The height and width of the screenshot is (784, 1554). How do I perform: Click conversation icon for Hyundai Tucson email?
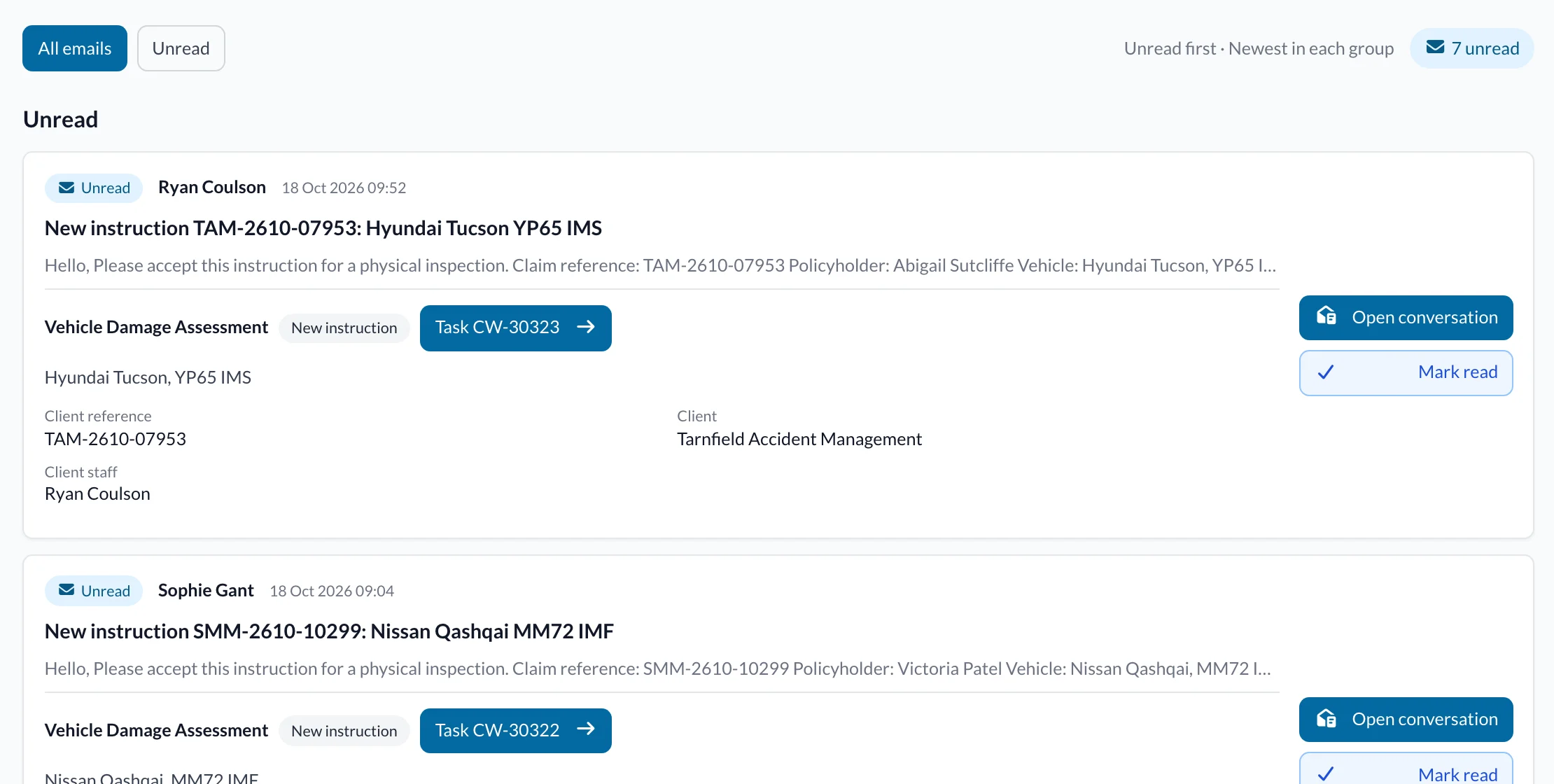[x=1326, y=316]
